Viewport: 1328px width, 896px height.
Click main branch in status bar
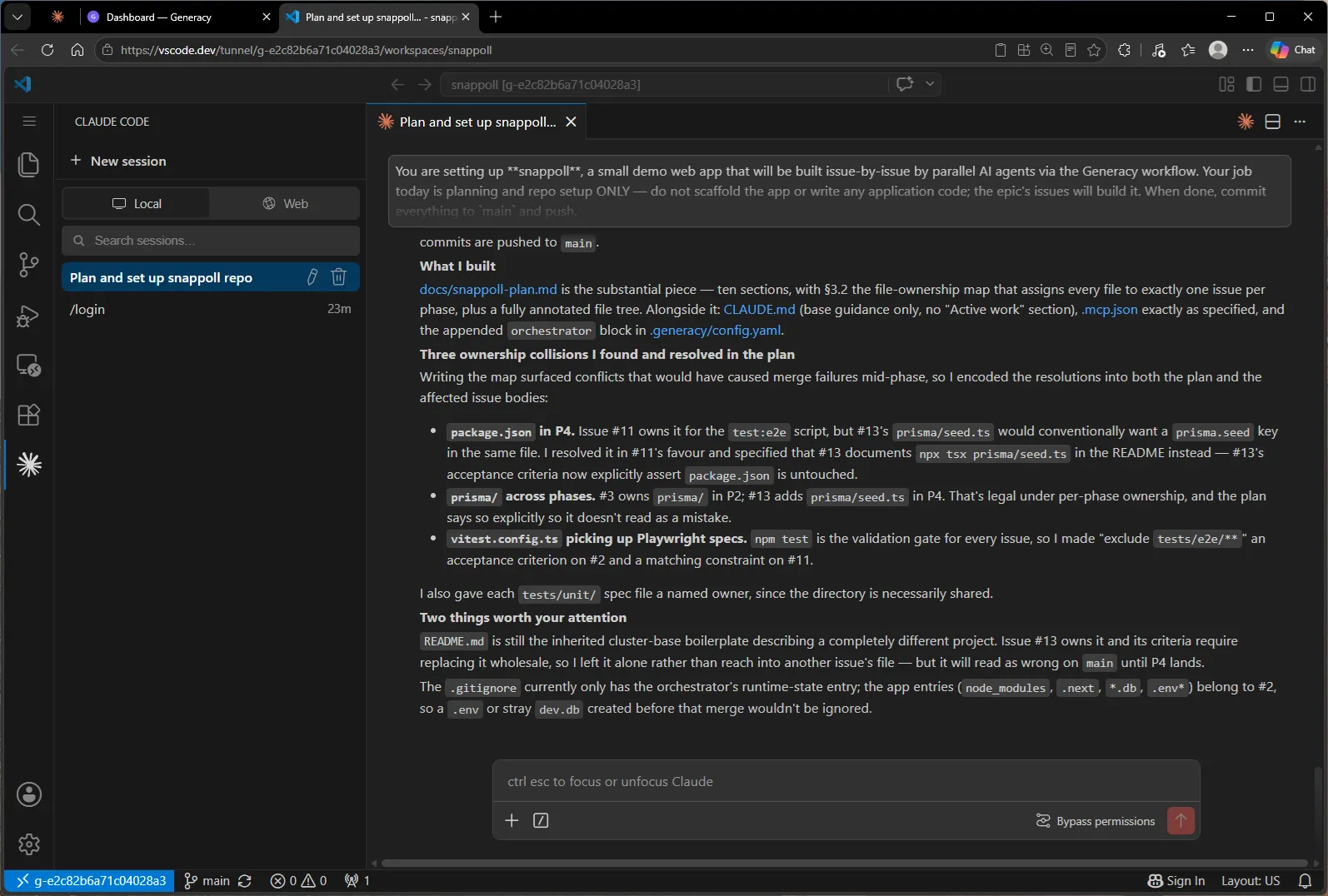click(207, 881)
